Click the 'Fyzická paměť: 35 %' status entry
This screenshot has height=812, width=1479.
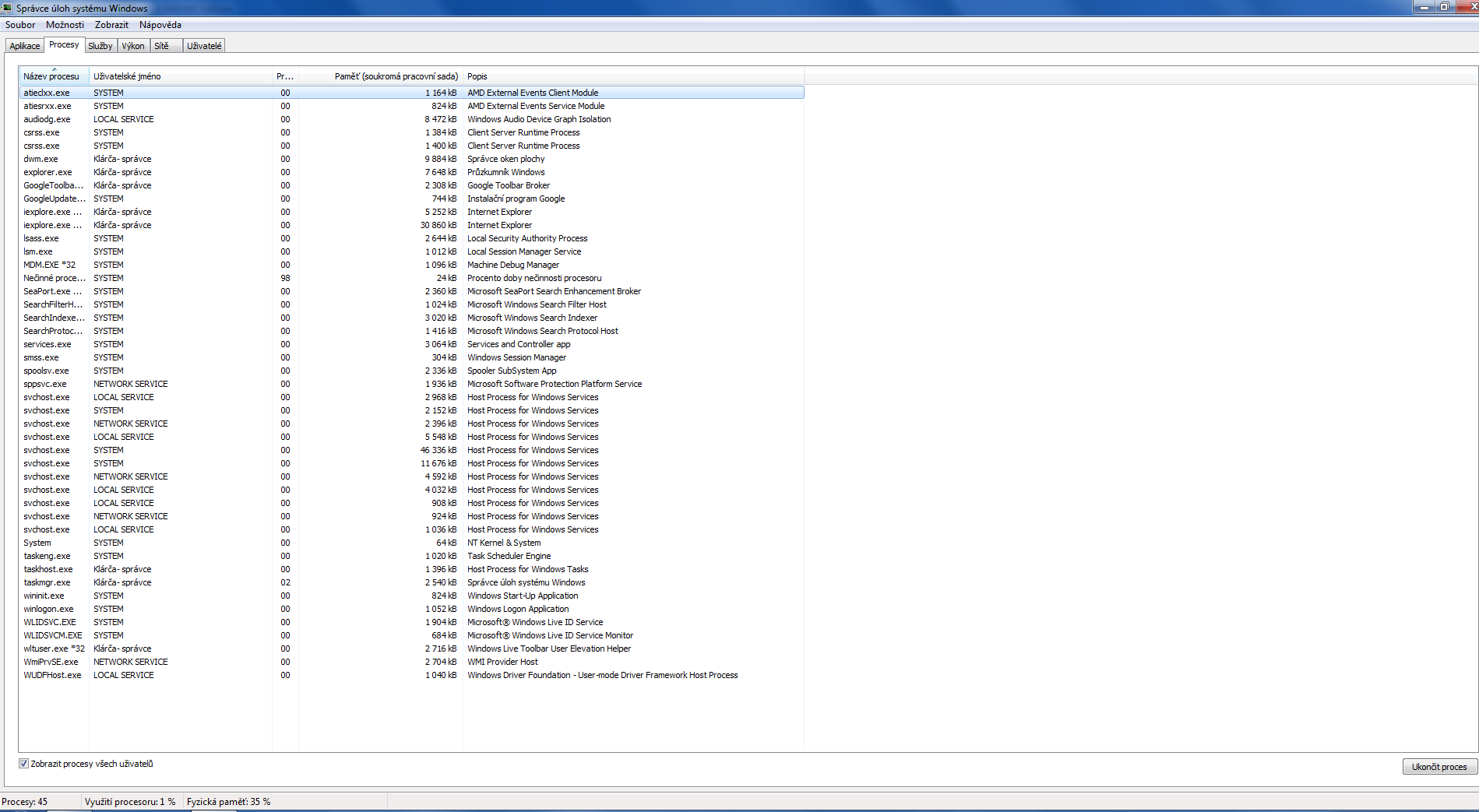[x=229, y=802]
